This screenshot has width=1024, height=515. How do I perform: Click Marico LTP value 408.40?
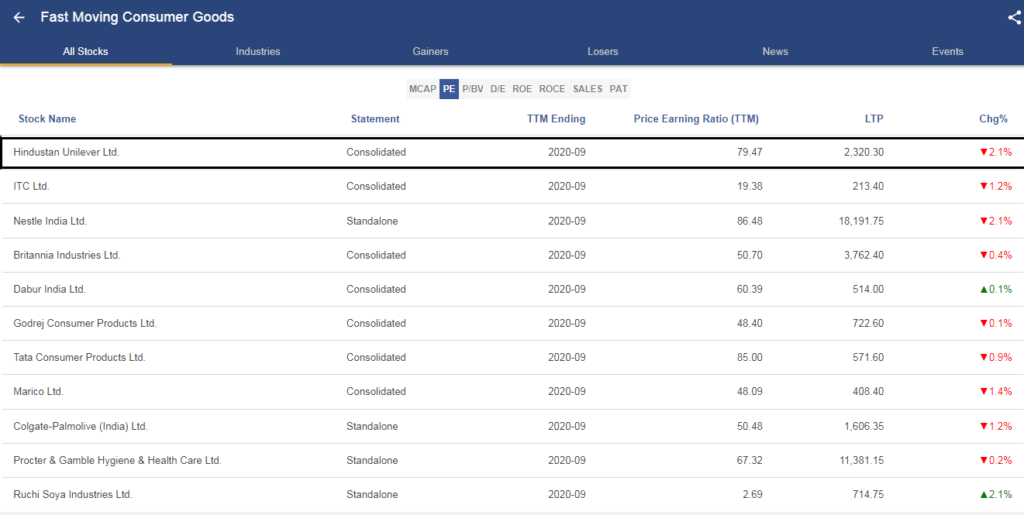click(x=870, y=392)
